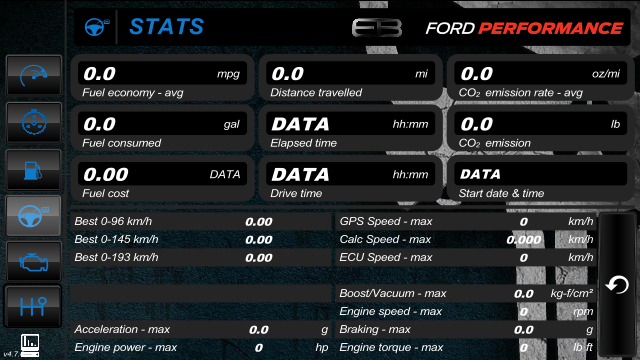Select the stopwatch performance timer icon
Viewport: 640px width, 360px height.
point(34,122)
